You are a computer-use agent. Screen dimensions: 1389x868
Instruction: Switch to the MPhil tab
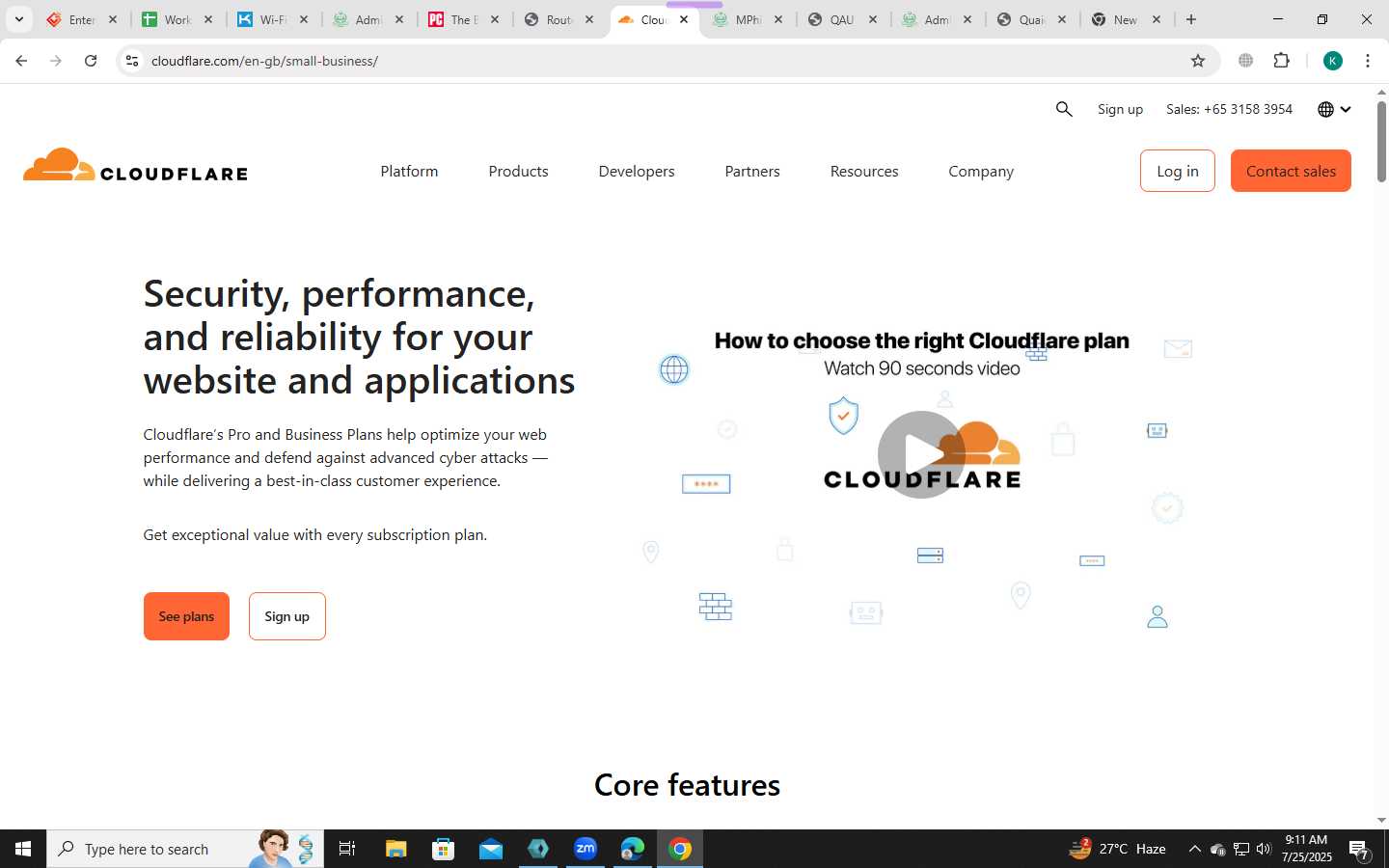(748, 19)
